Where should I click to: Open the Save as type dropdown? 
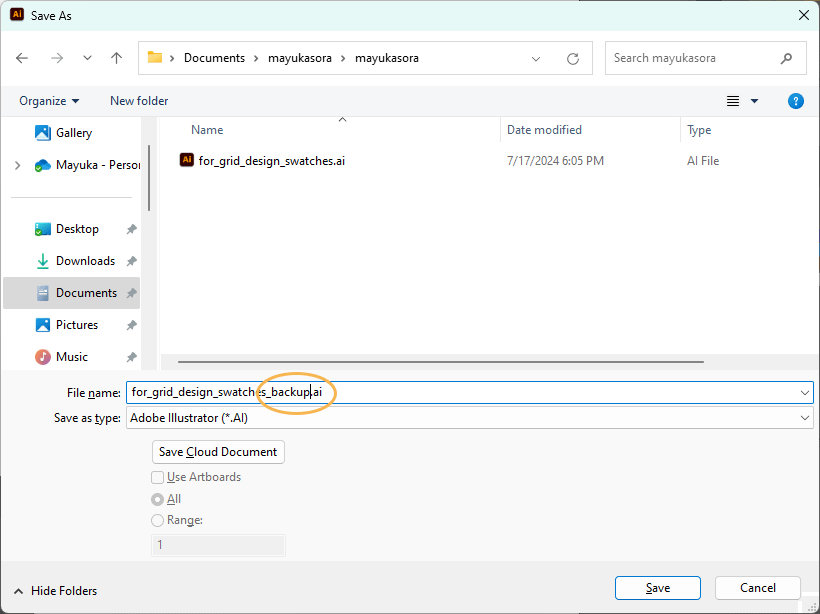point(469,418)
